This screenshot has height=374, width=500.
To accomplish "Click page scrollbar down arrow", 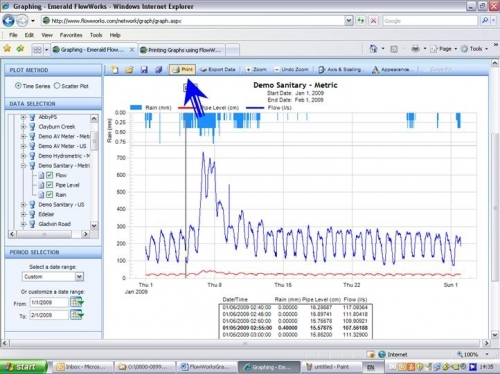I will coord(495,334).
